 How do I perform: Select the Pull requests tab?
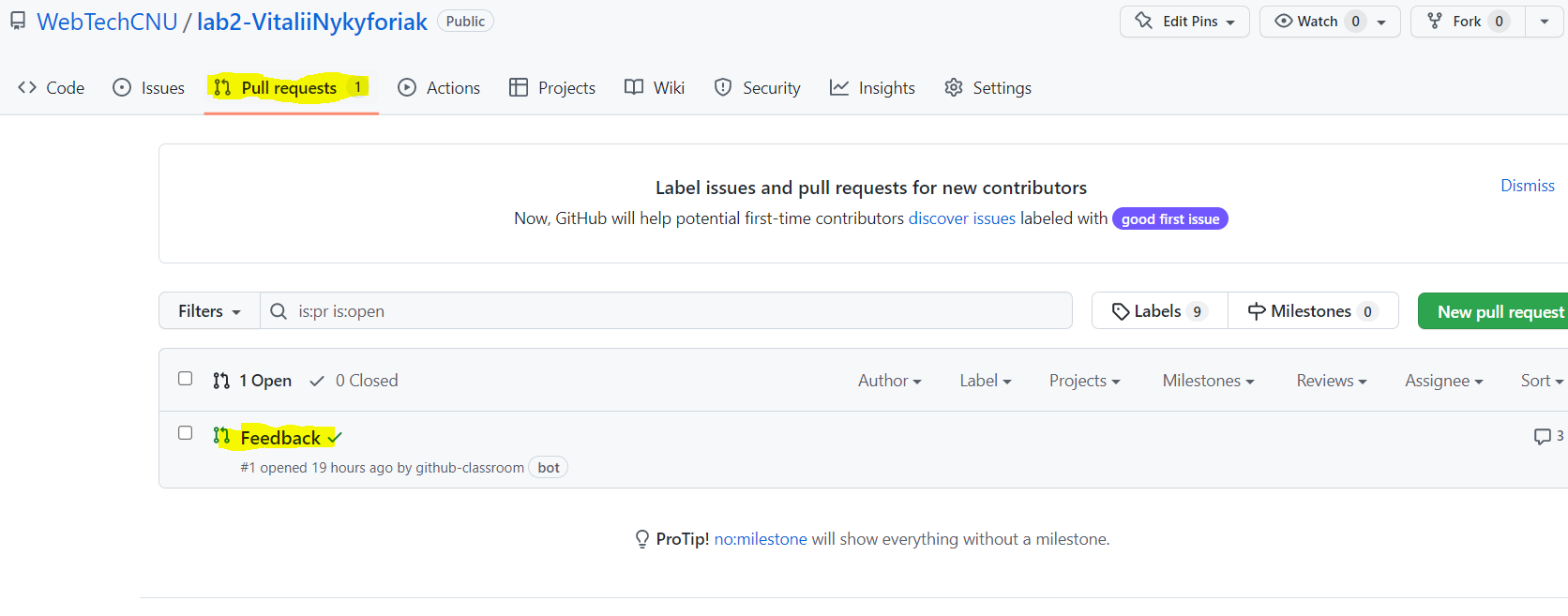[x=292, y=88]
